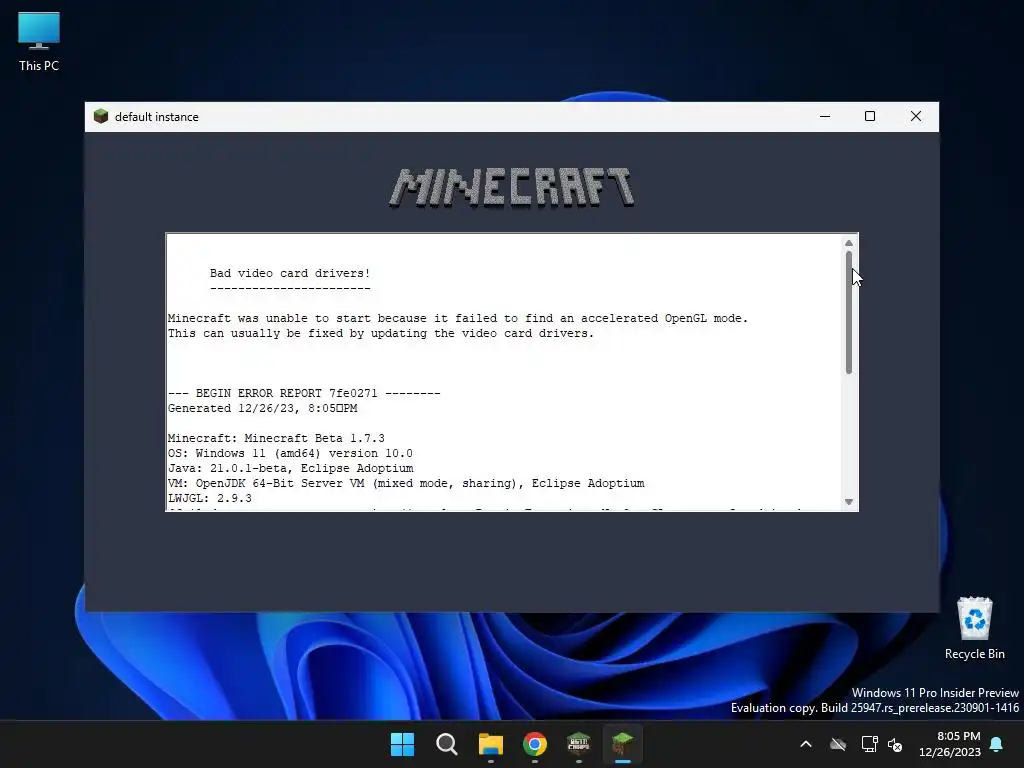Click the 'OS: Windows 11 (amd64)' line
Image resolution: width=1024 pixels, height=768 pixels.
pos(291,453)
